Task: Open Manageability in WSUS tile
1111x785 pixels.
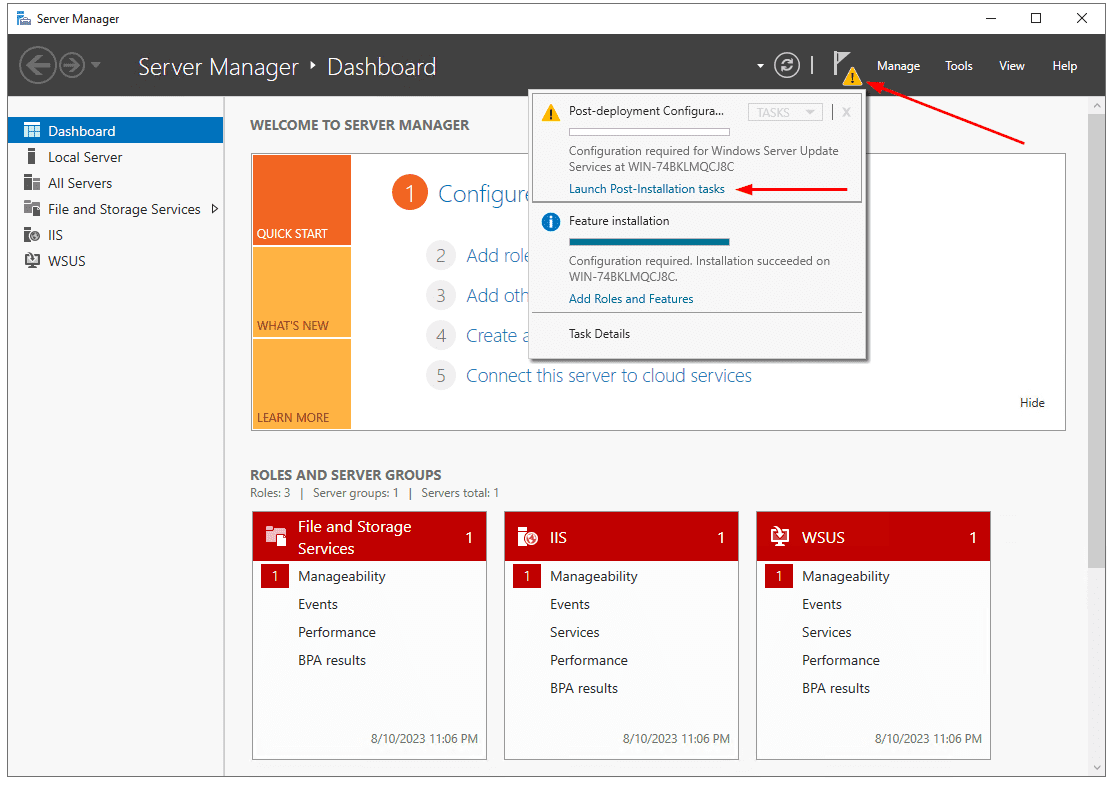Action: [x=845, y=576]
